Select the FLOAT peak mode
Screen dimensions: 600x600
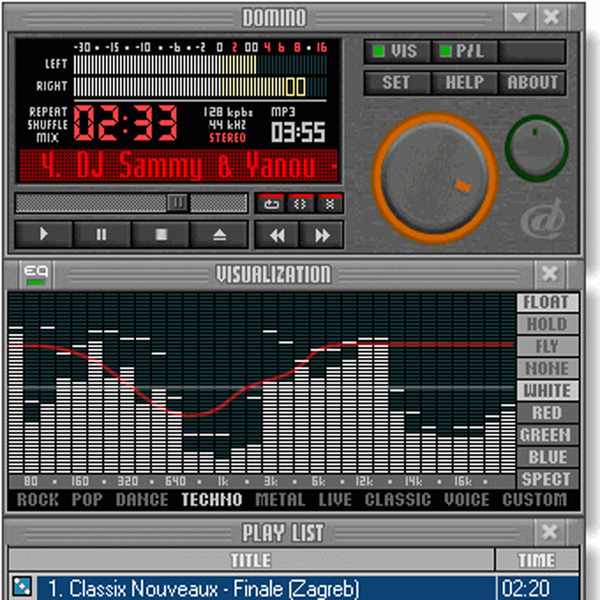click(547, 302)
